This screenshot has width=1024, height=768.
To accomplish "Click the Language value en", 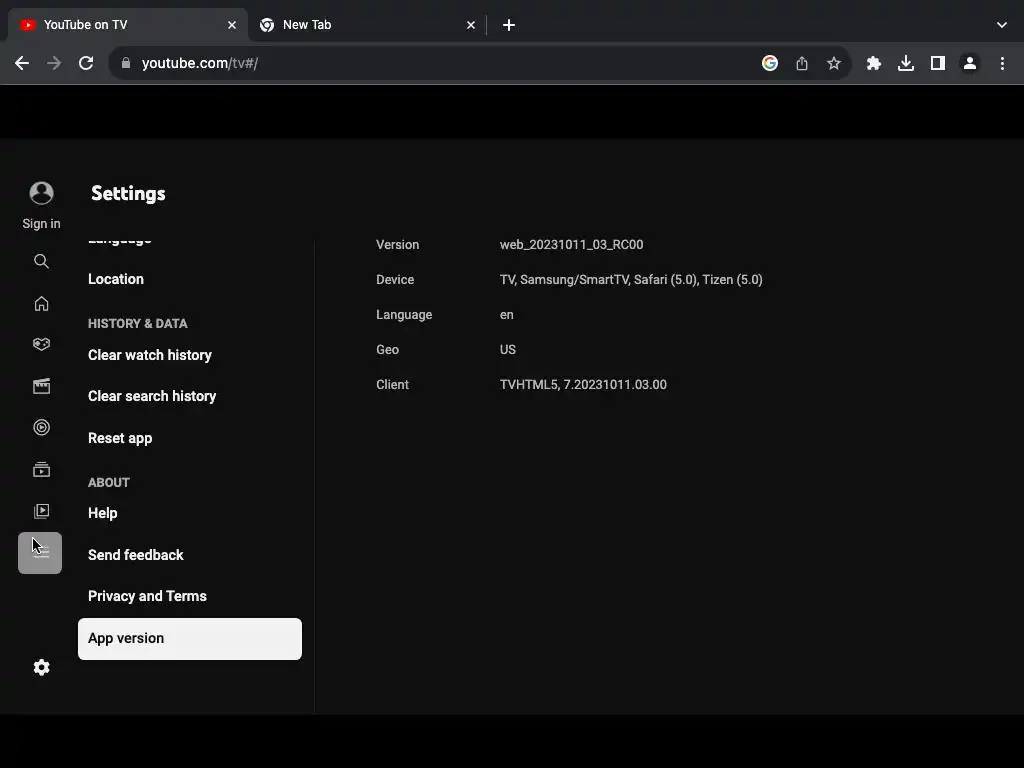I will tap(506, 315).
